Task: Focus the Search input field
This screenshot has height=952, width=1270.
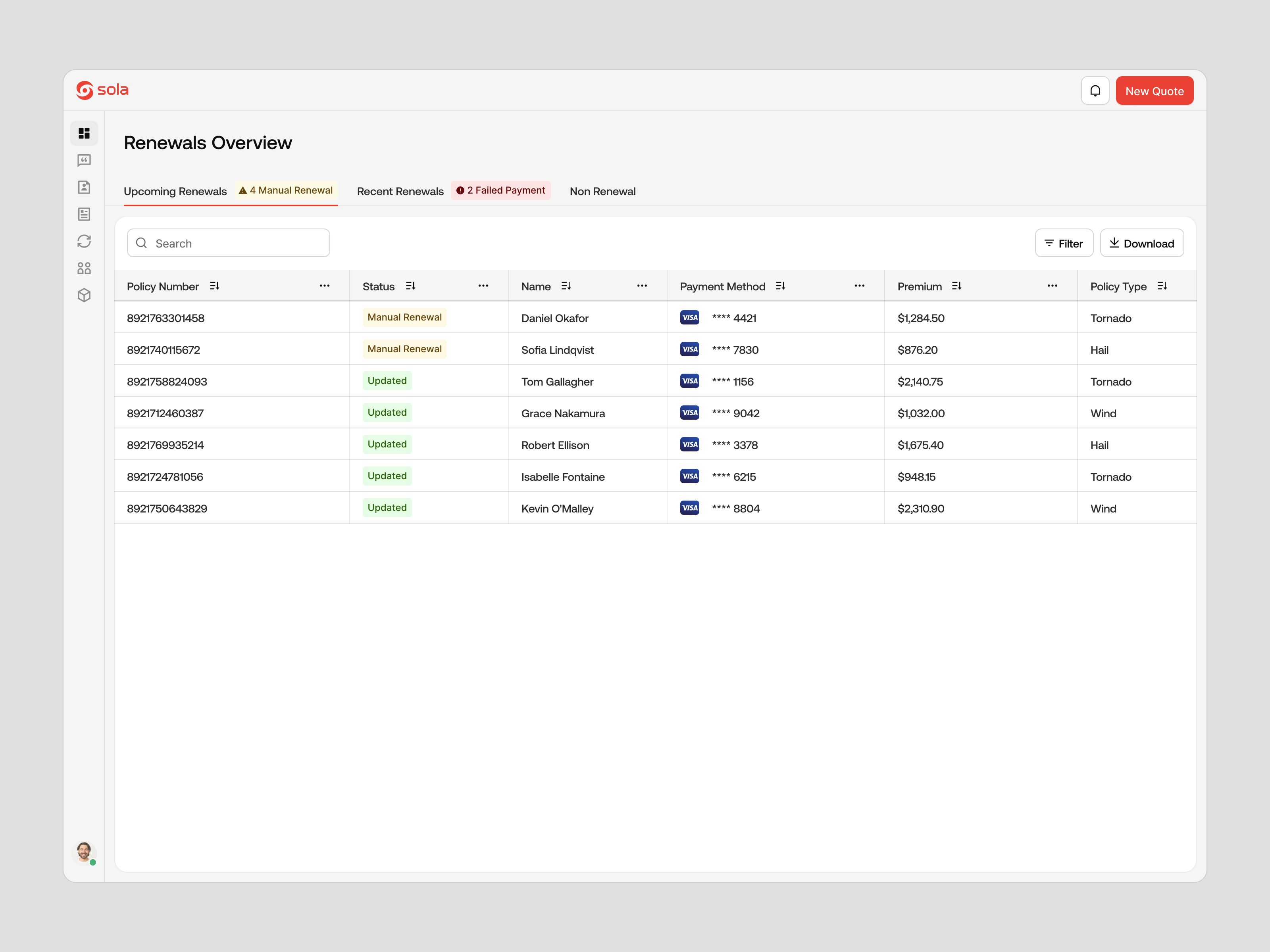Action: coord(229,243)
